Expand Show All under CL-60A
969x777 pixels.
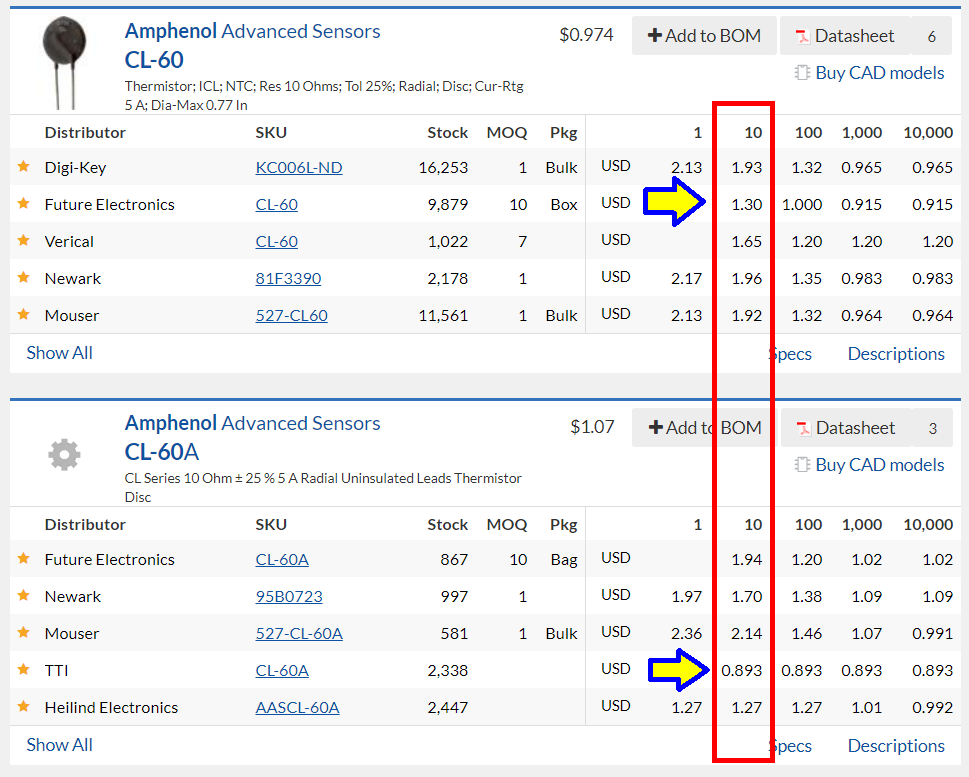click(59, 745)
